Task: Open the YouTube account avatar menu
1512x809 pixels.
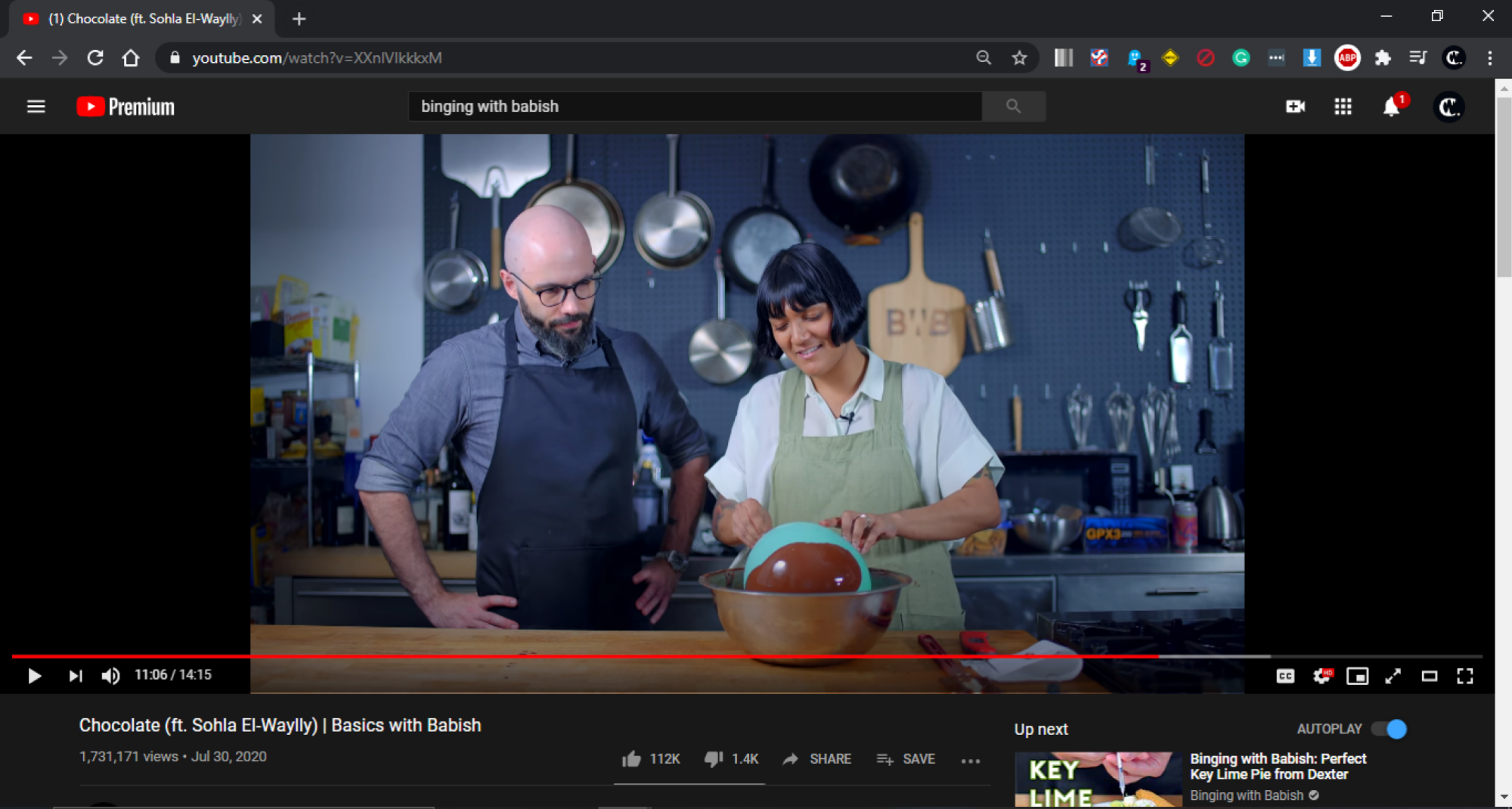Action: pyautogui.click(x=1448, y=107)
